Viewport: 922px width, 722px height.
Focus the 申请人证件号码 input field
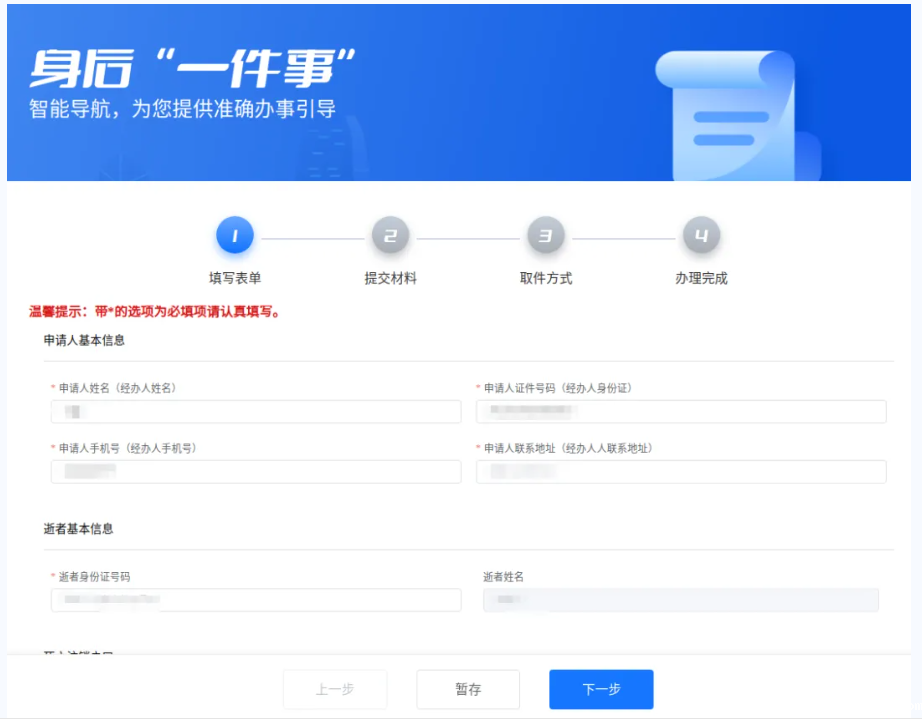click(681, 412)
